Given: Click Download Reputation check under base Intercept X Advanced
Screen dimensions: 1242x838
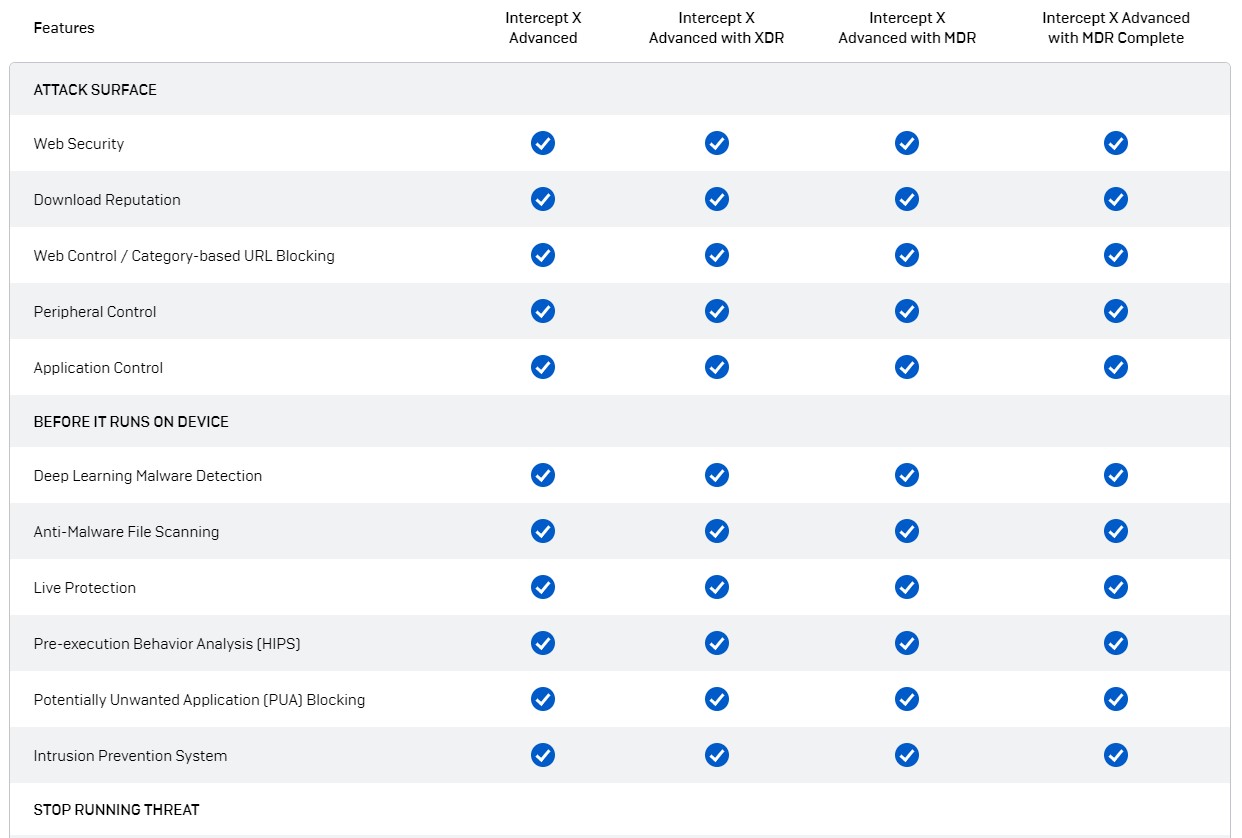Looking at the screenshot, I should coord(543,199).
